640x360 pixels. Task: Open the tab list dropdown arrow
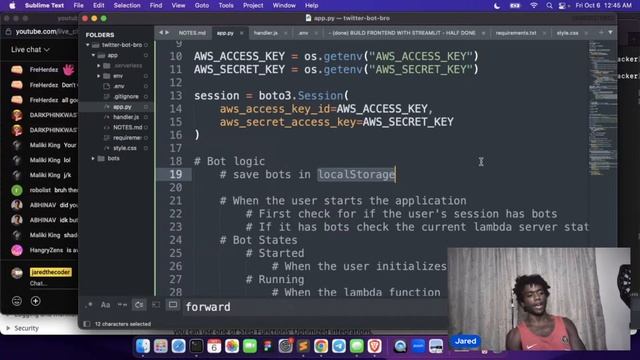tap(610, 32)
